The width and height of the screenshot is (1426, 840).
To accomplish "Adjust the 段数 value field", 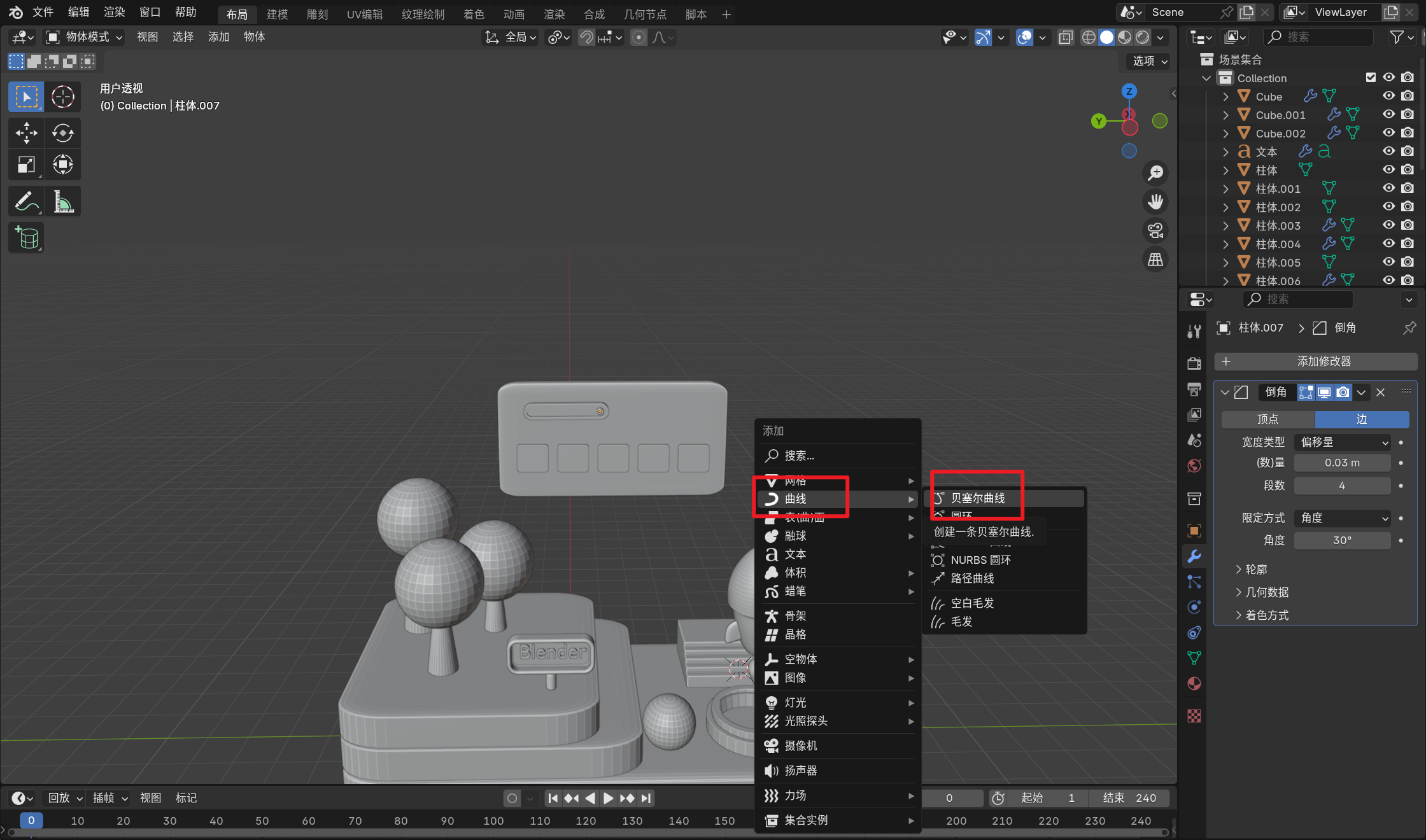I will [1342, 486].
